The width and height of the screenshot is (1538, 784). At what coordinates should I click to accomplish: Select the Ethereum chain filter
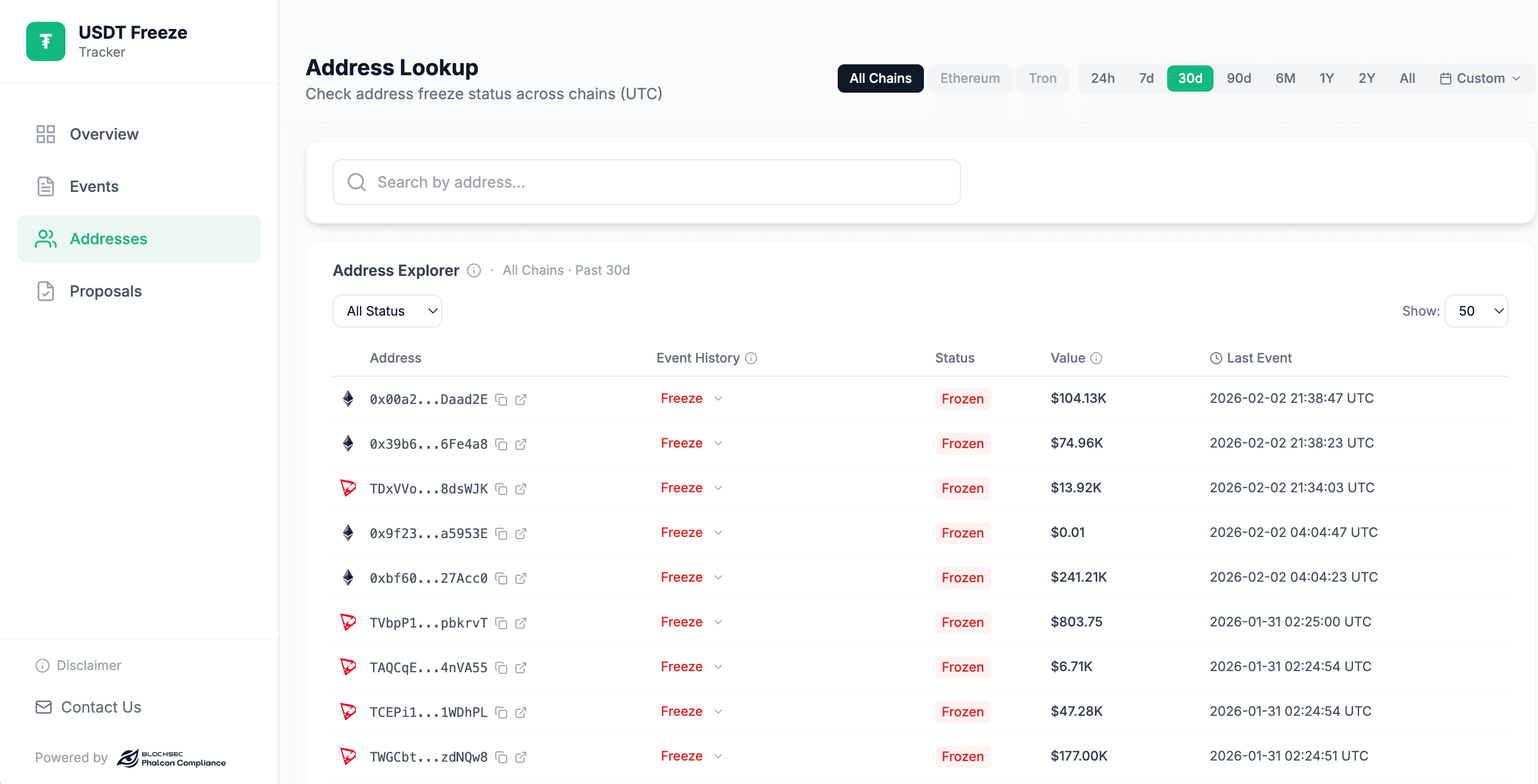click(x=969, y=78)
